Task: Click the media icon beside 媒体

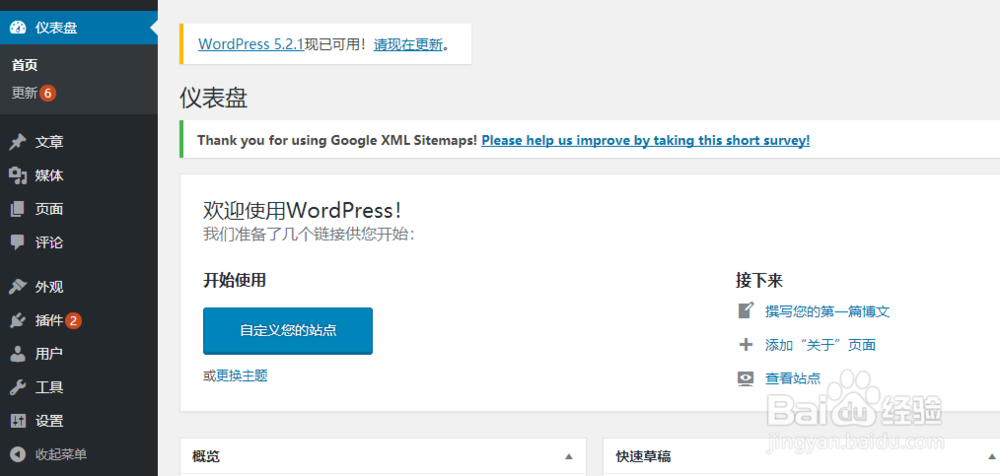Action: [x=17, y=175]
